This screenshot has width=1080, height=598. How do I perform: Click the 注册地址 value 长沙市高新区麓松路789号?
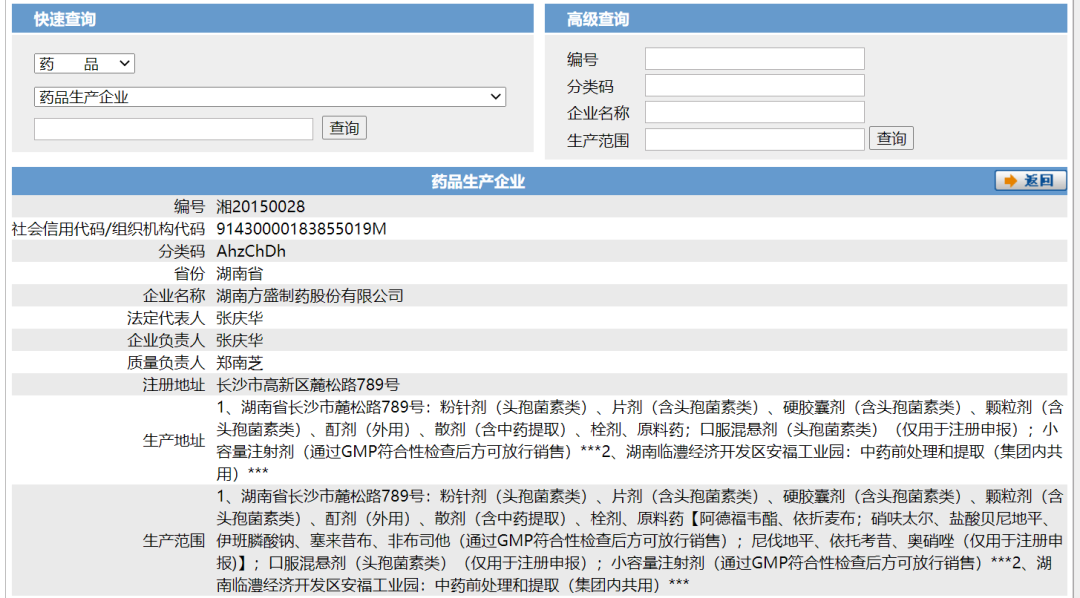click(x=308, y=384)
